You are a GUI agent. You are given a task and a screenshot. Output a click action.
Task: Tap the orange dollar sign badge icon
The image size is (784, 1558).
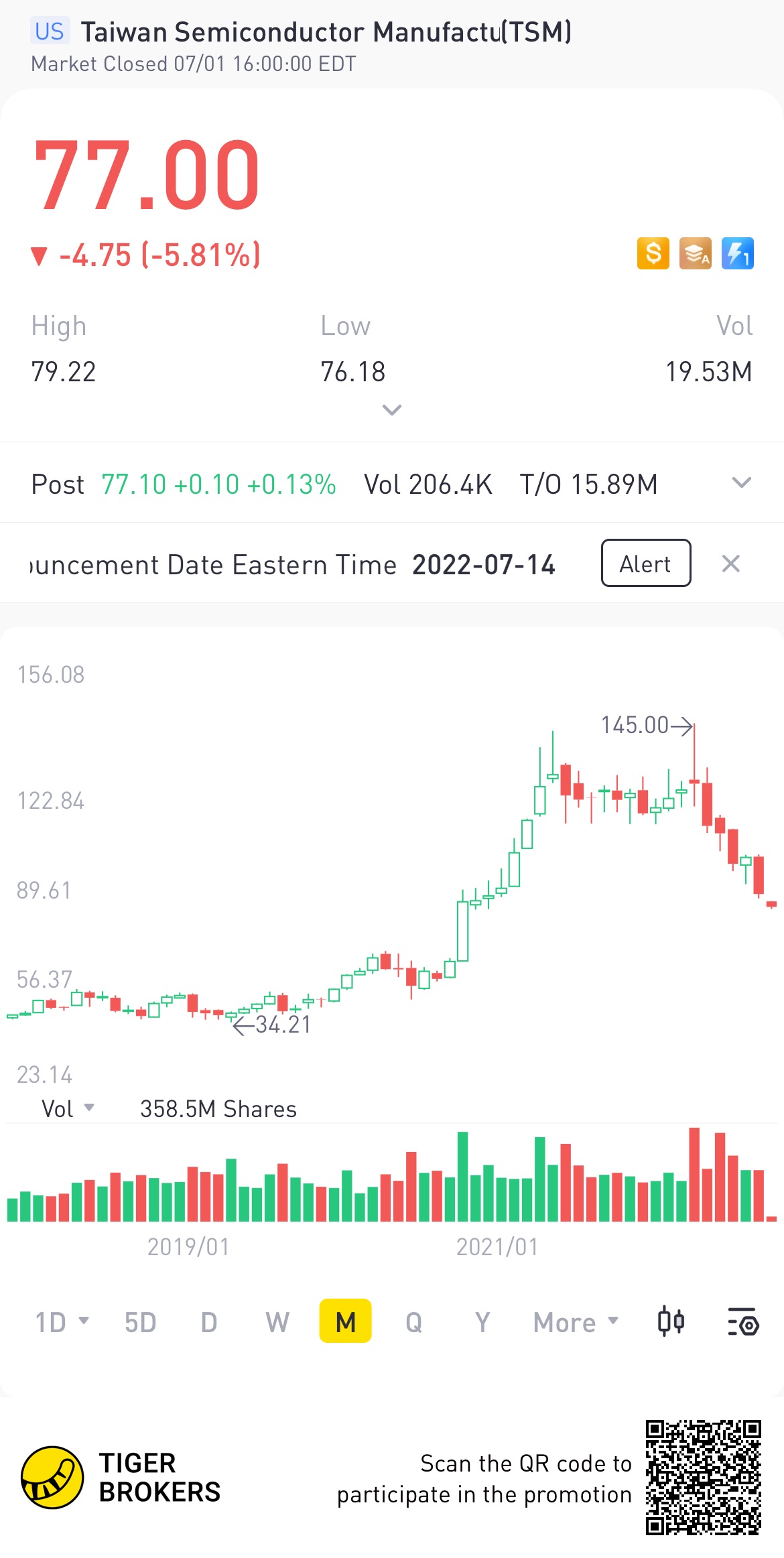[653, 254]
